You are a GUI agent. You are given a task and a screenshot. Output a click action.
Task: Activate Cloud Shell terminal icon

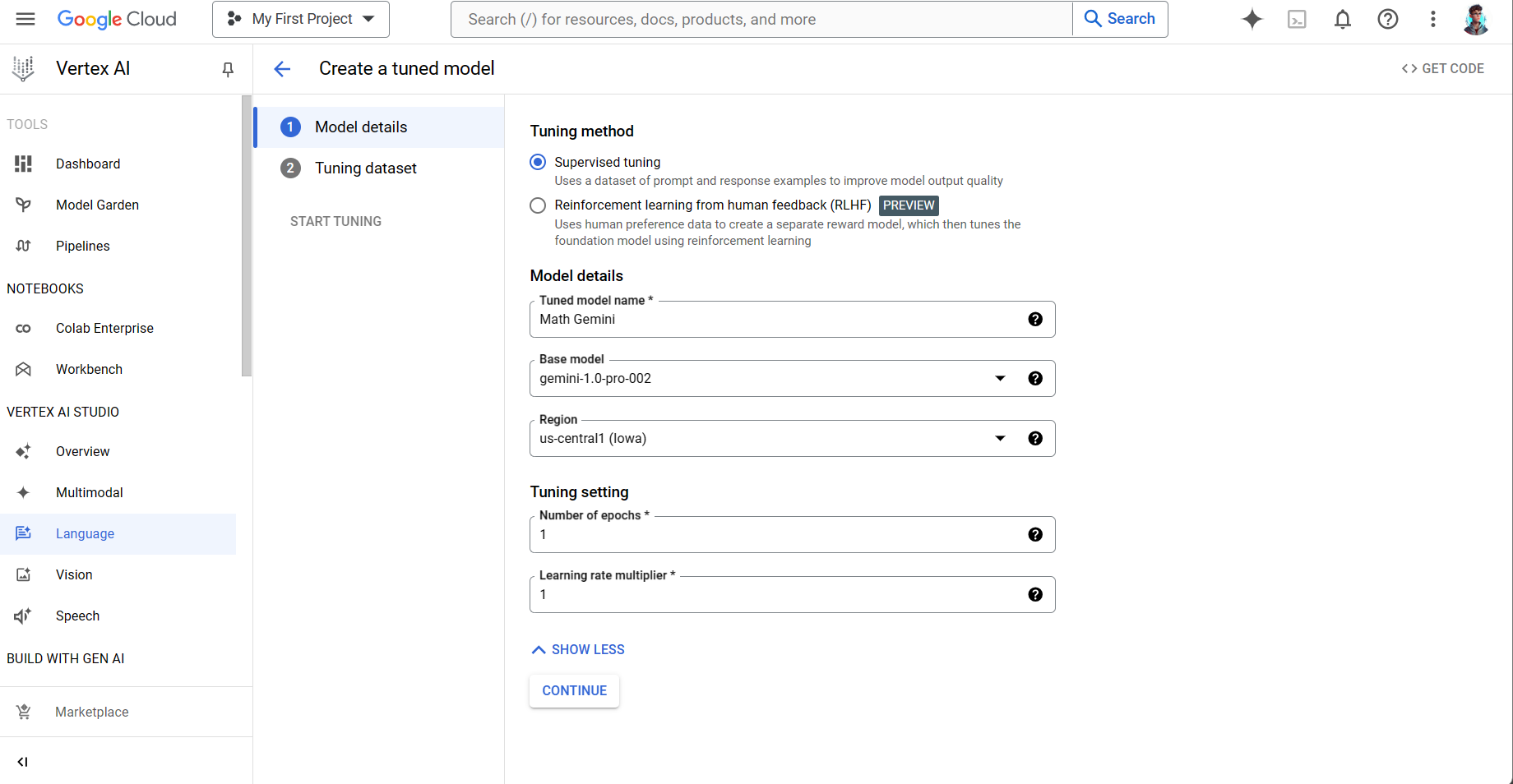(x=1297, y=19)
